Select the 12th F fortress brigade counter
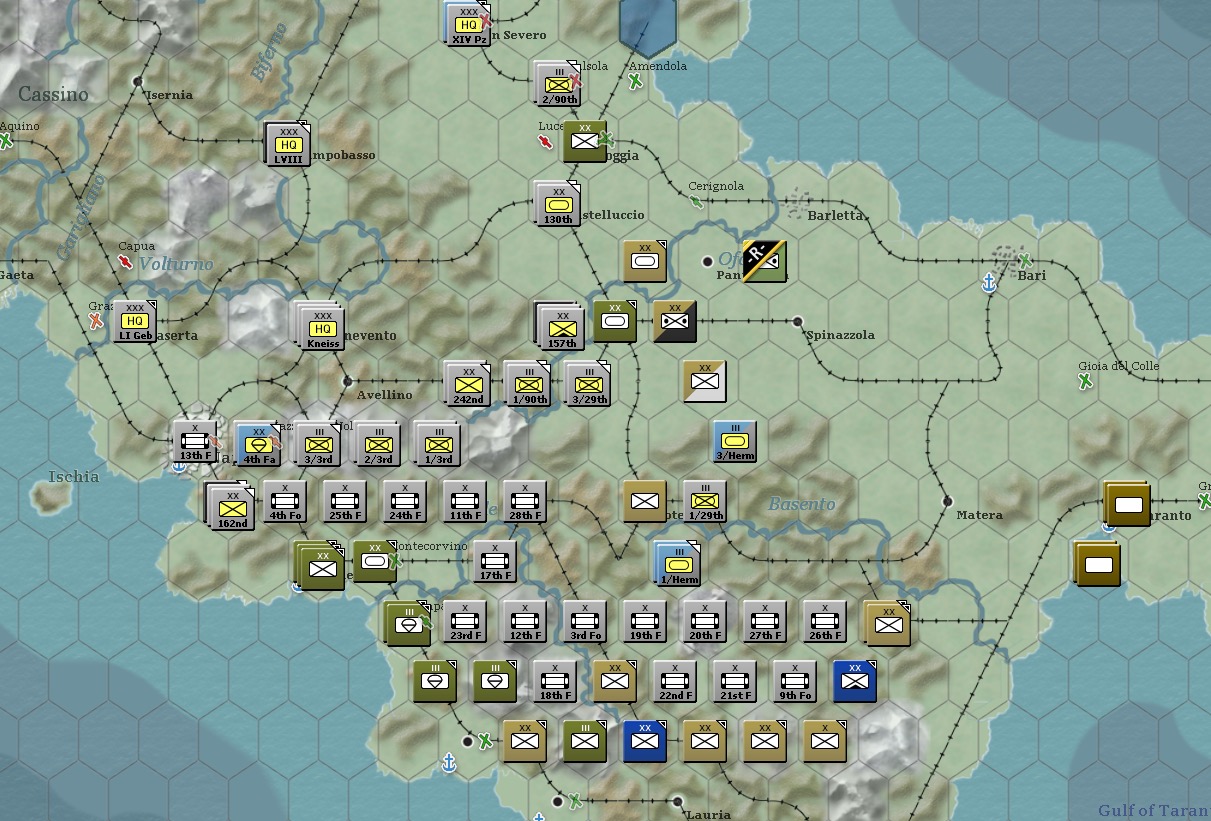The image size is (1211, 821). click(x=526, y=622)
